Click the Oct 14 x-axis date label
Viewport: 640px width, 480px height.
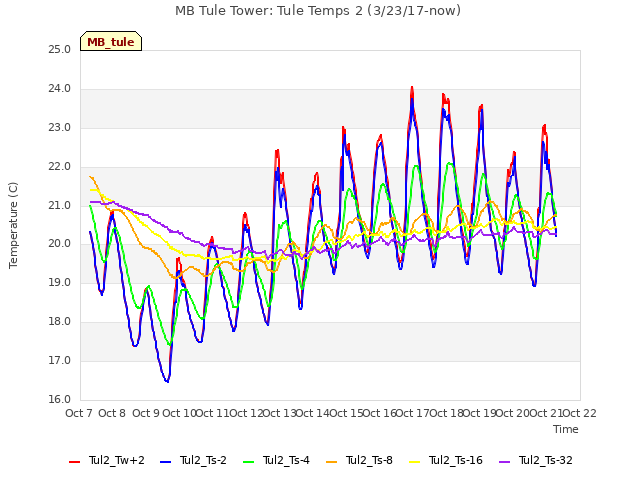(x=313, y=413)
